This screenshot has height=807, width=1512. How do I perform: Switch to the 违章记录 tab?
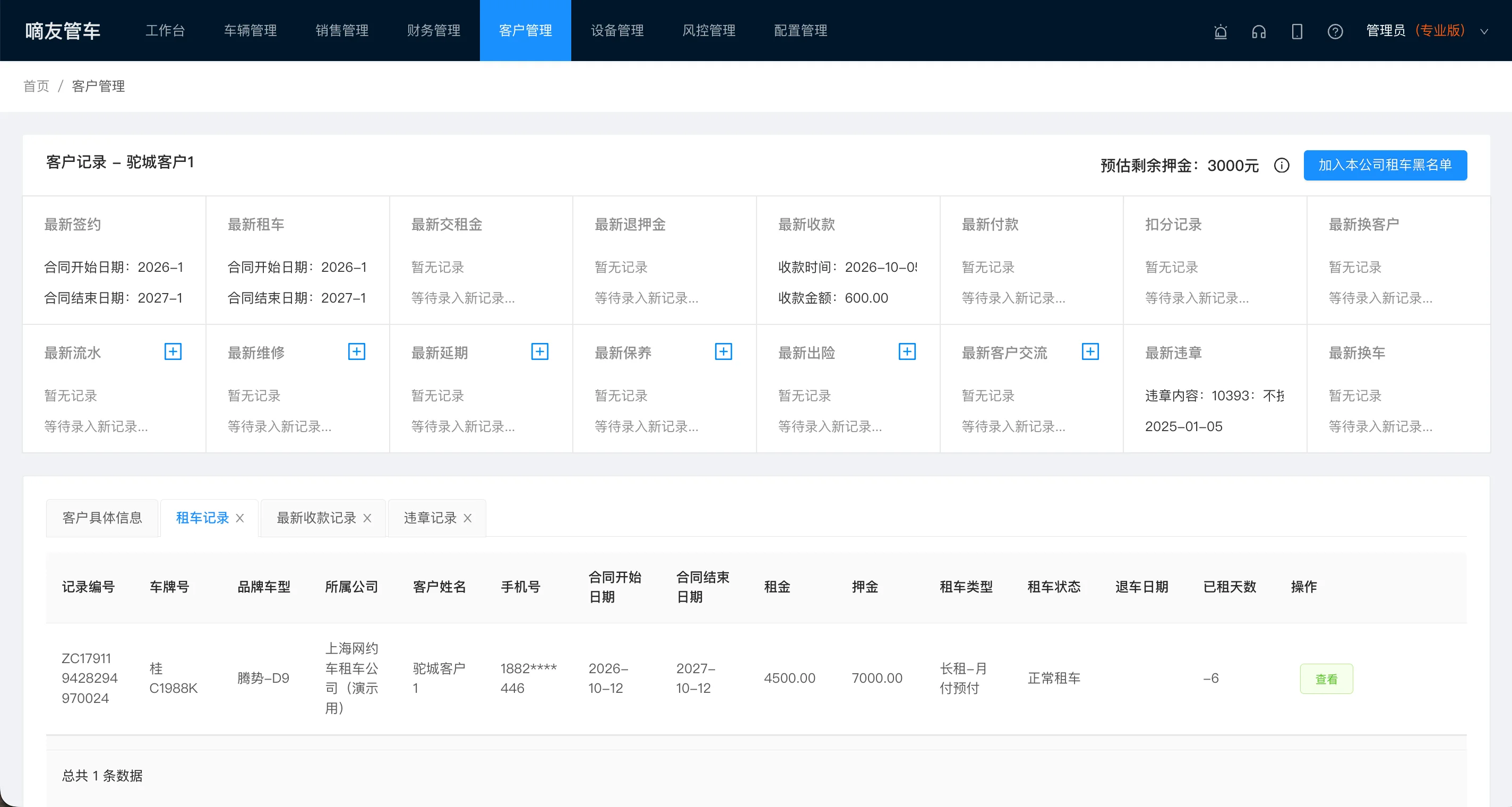pyautogui.click(x=429, y=518)
